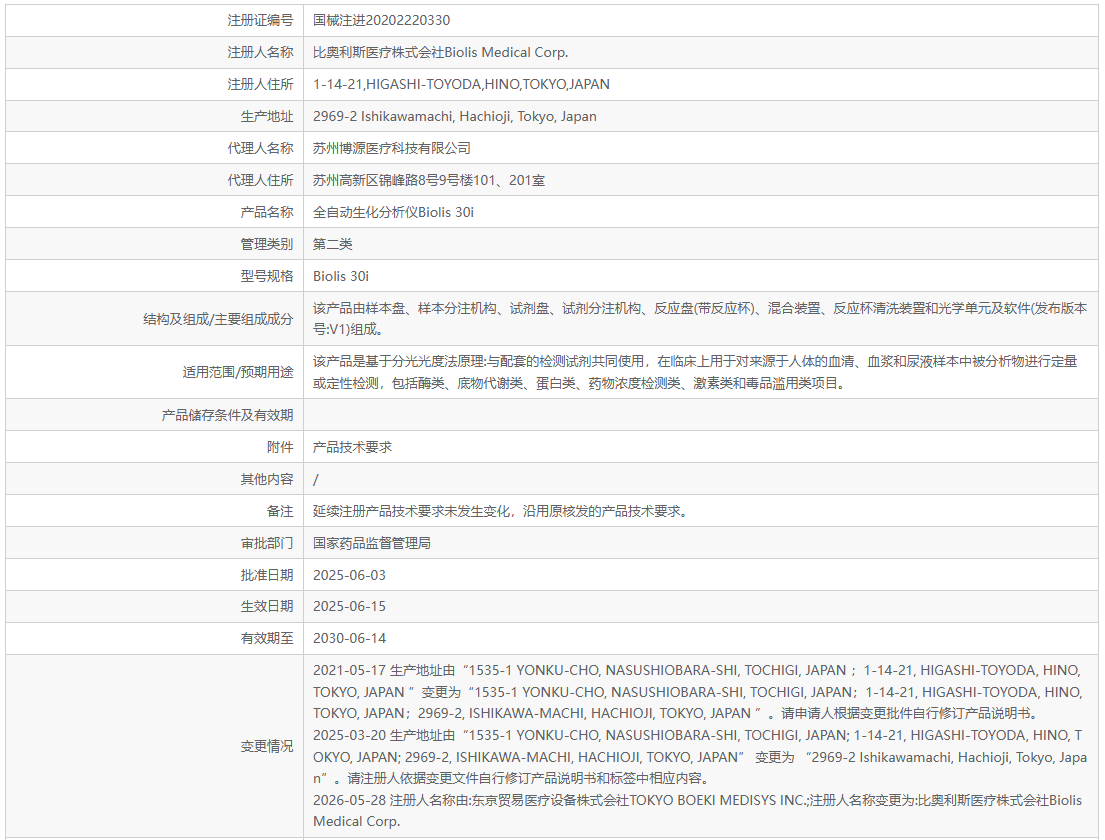Screen dimensions: 1105x840
Task: Select the 2026-05-28 registrant name change line
Action: (x=698, y=810)
